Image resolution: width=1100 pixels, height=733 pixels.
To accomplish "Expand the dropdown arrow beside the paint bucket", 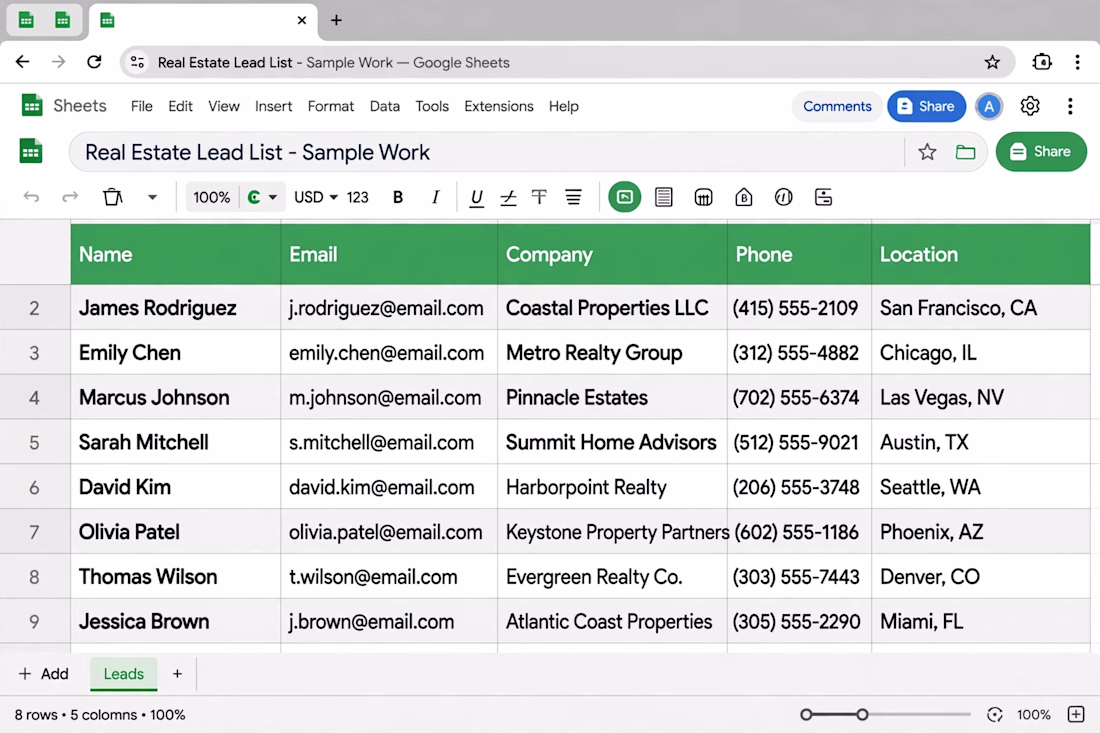I will coord(152,197).
